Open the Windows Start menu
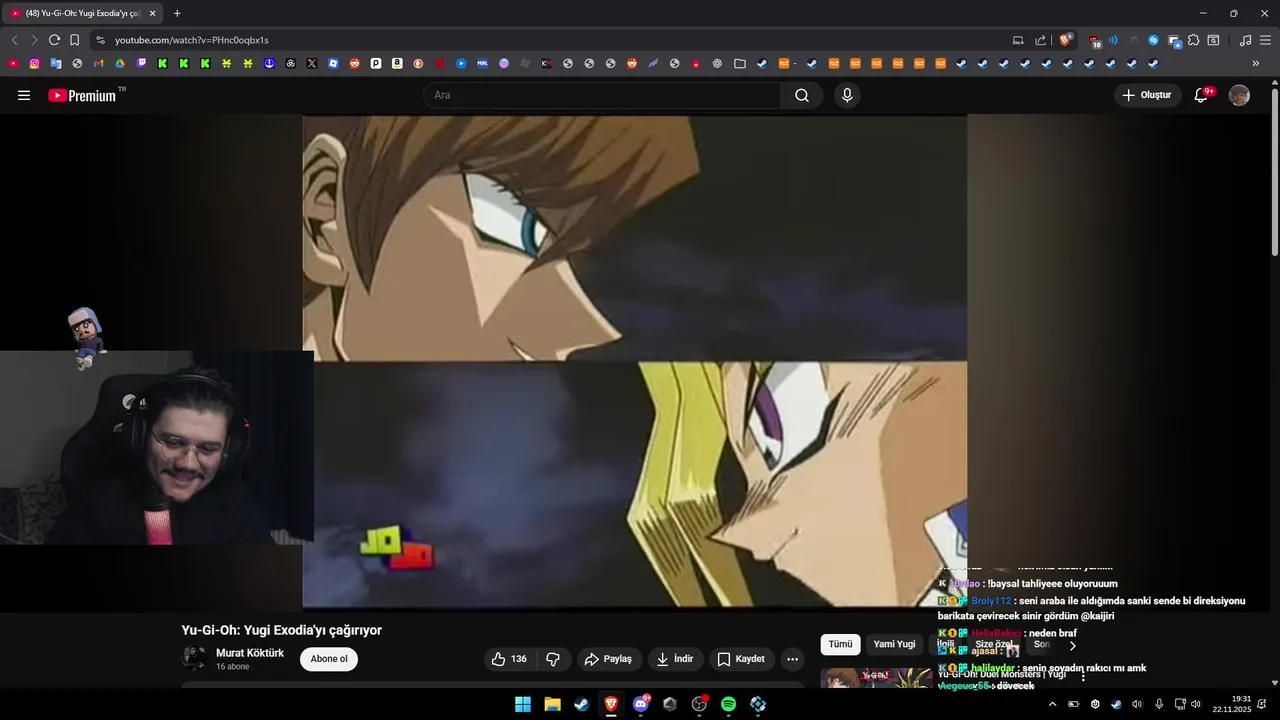The height and width of the screenshot is (720, 1280). tap(523, 704)
